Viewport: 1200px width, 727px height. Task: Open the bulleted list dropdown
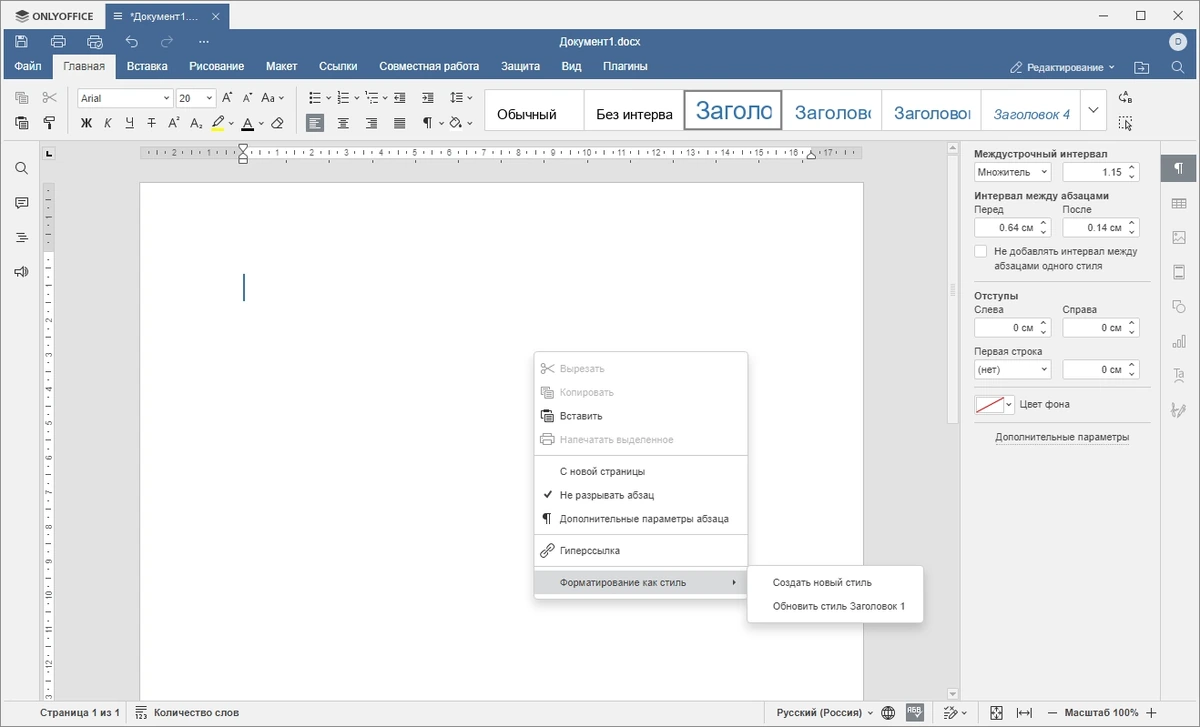pos(329,98)
